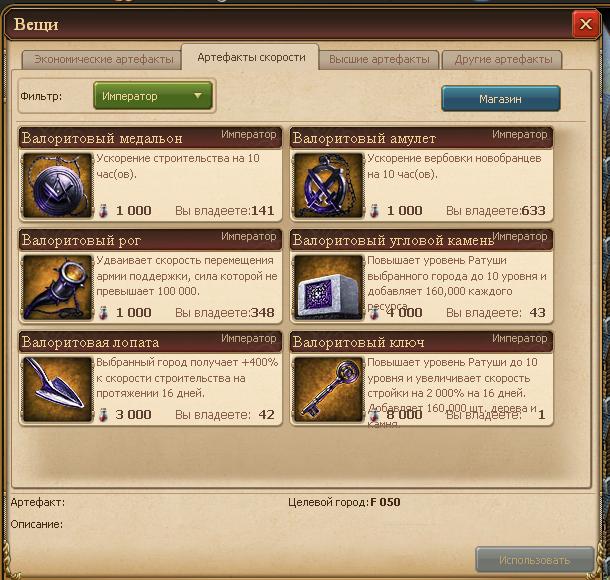Choose the Valorite cornerstone block icon
The image size is (610, 580).
pos(328,287)
